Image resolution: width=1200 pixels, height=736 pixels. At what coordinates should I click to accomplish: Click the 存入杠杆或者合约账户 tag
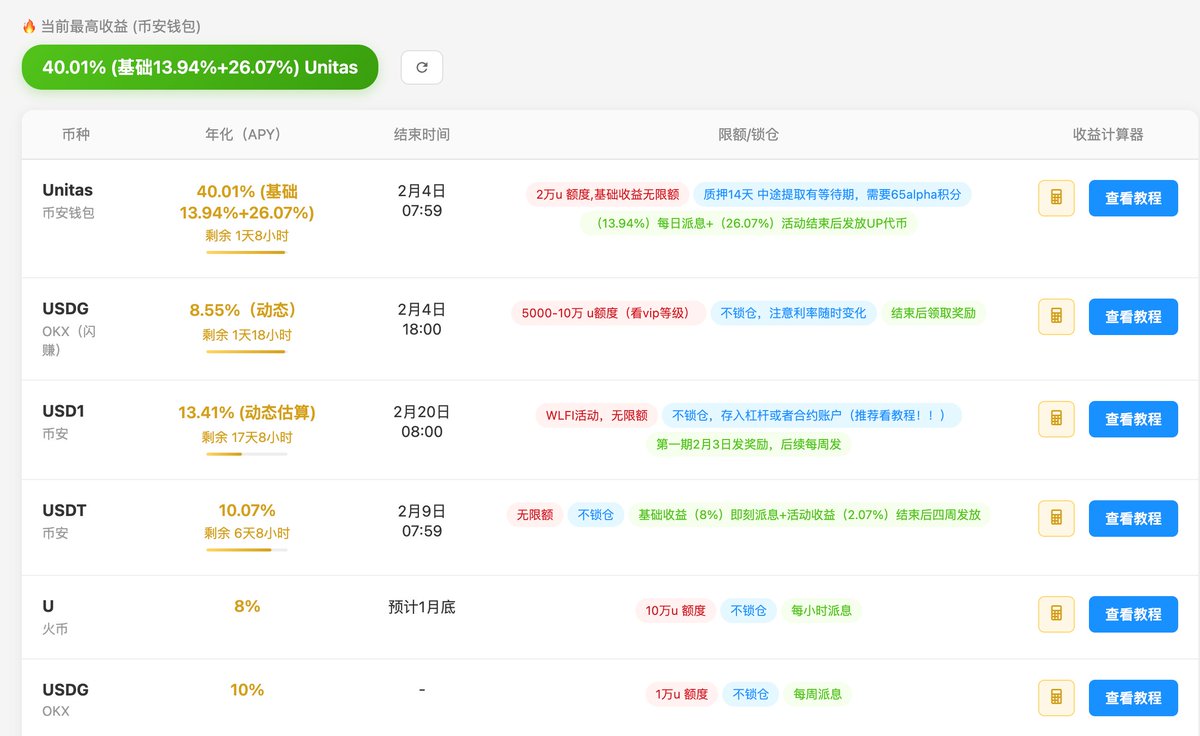click(811, 415)
